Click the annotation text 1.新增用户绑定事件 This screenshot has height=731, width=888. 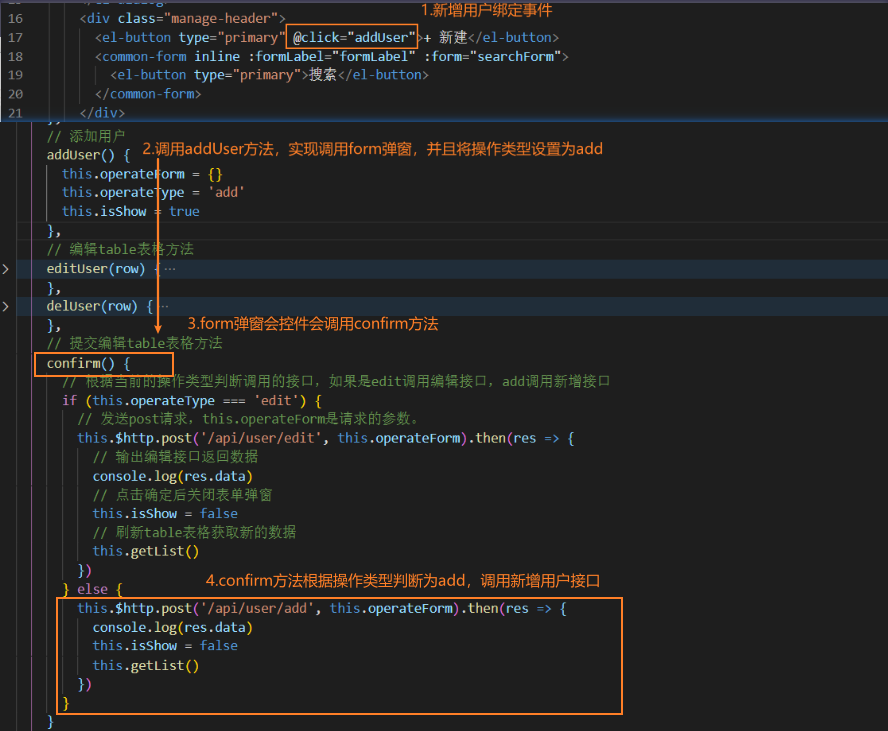(x=486, y=10)
